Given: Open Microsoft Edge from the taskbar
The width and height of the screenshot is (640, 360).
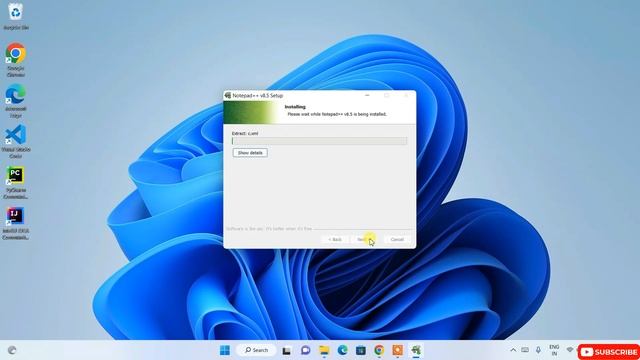Looking at the screenshot, I should coord(342,350).
